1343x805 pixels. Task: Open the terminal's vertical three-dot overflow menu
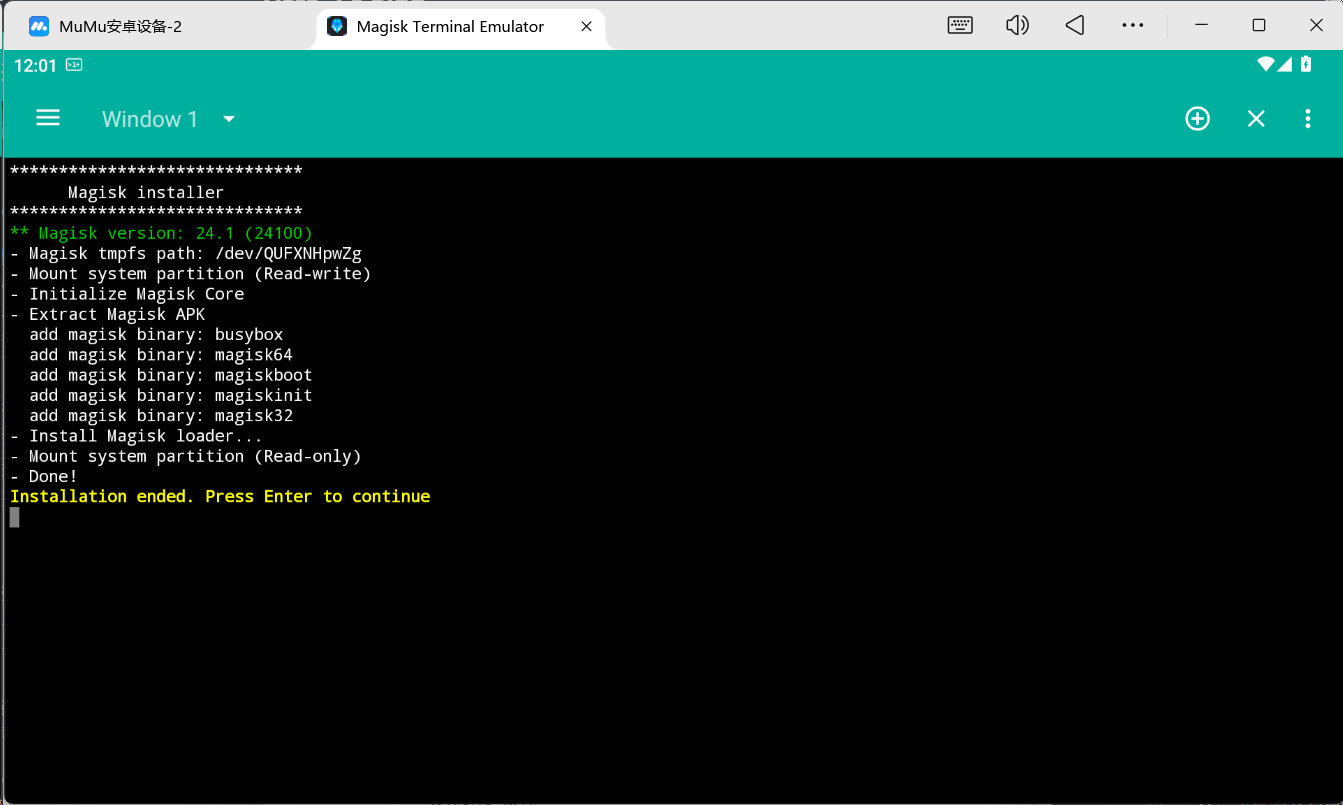1307,119
